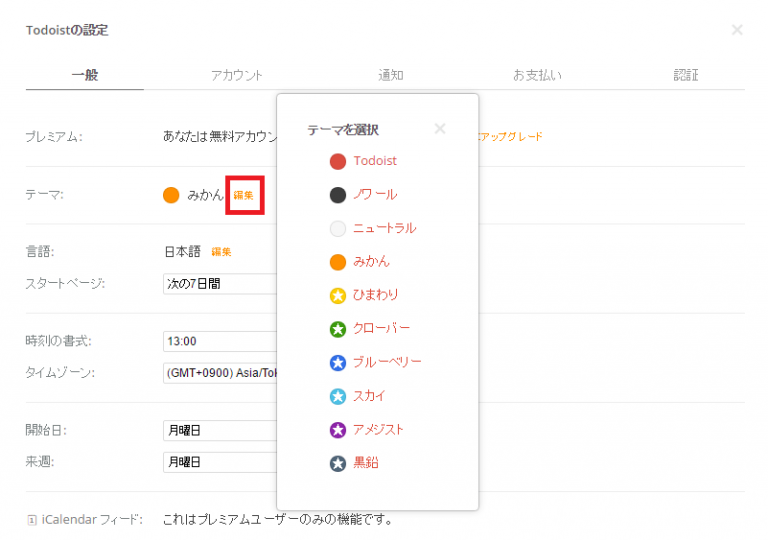Open the 開始日 dropdown set to 月曜日
The height and width of the screenshot is (541, 768).
coord(220,431)
